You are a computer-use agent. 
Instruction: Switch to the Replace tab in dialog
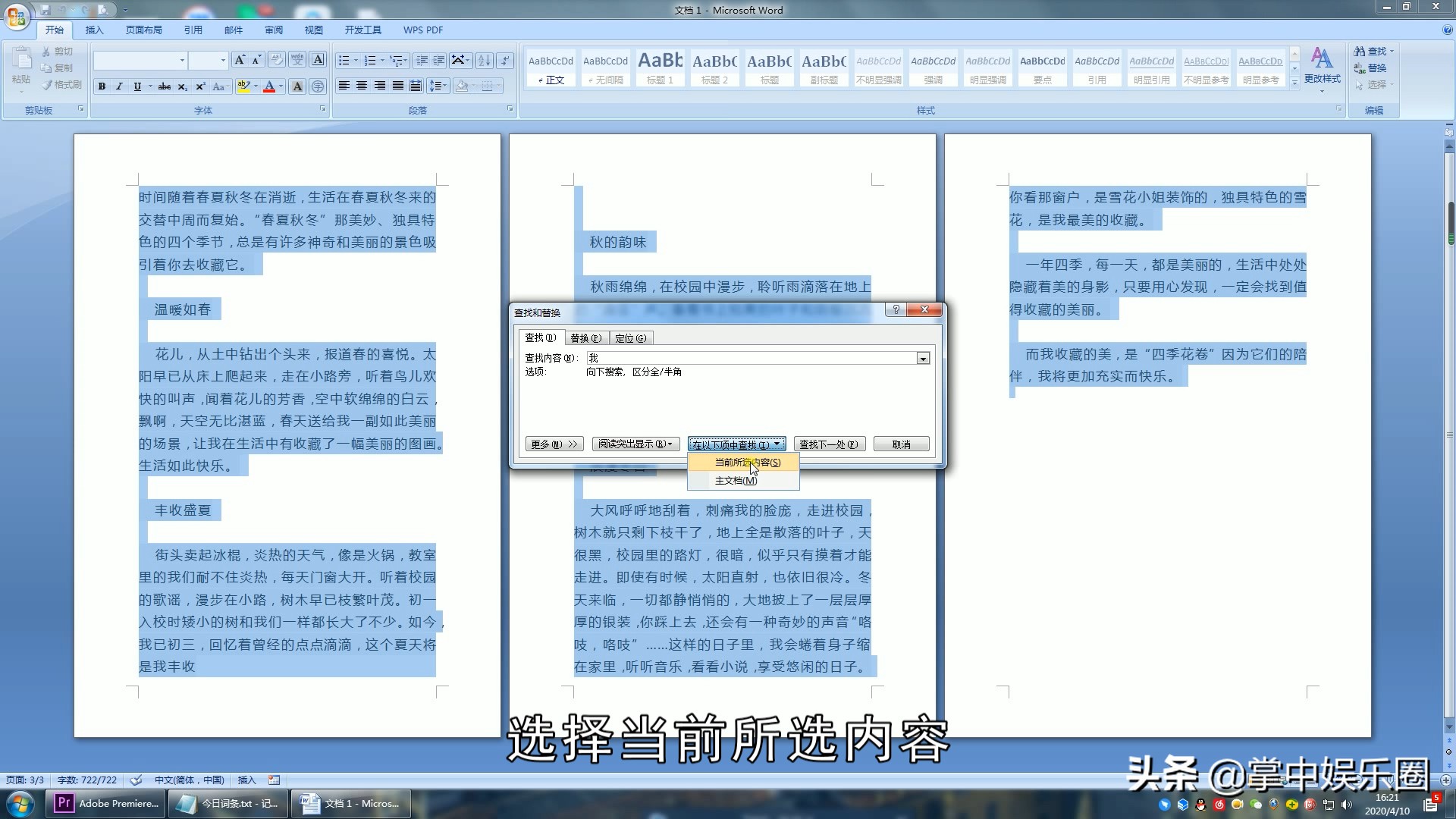[x=585, y=338]
